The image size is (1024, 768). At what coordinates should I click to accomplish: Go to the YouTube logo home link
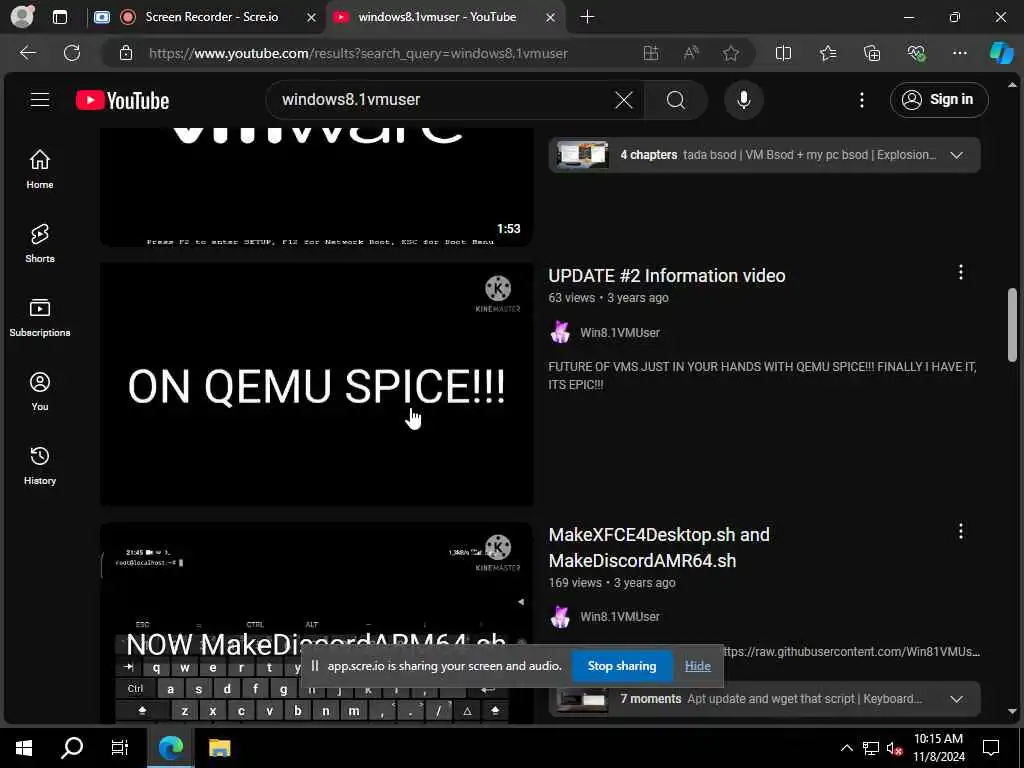[123, 101]
